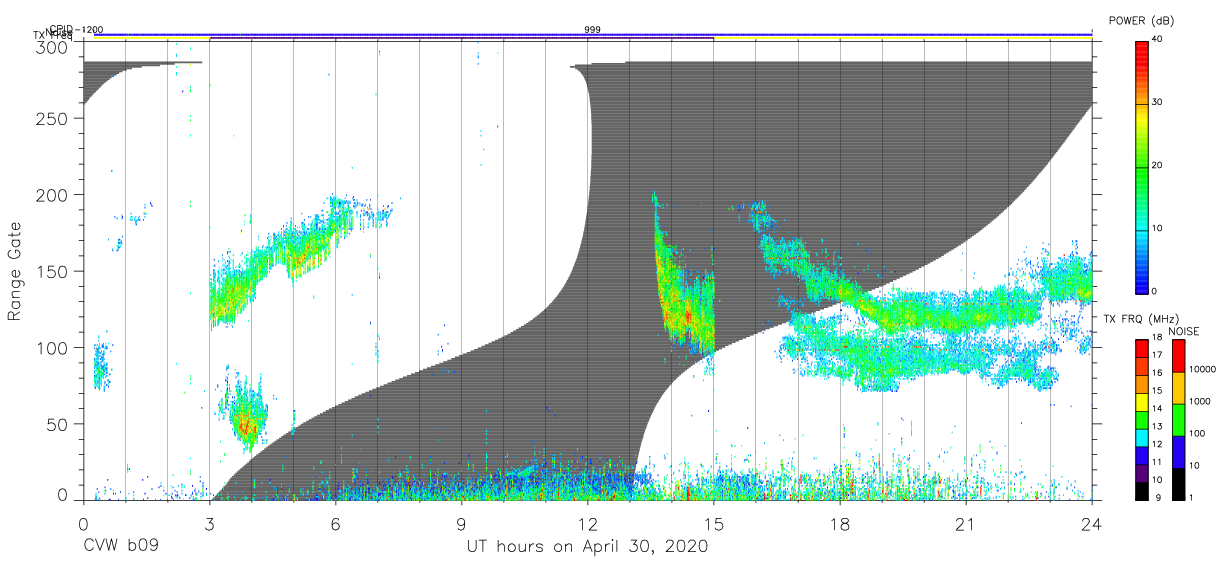Click the '15' UT hours axis tick label
Viewport: 1228px width, 567px height.
(x=714, y=523)
